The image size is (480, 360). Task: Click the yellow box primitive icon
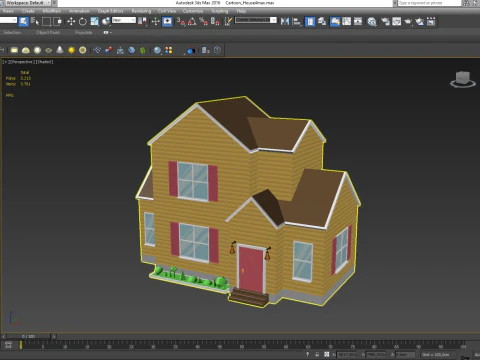[x=14, y=50]
